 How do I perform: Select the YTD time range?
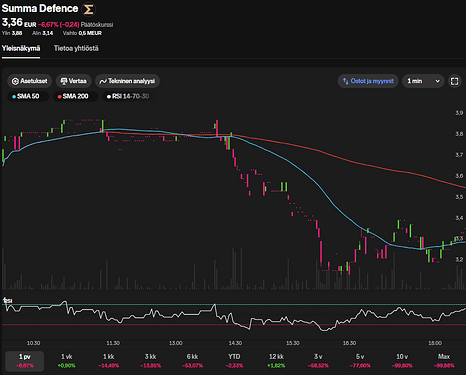[234, 361]
